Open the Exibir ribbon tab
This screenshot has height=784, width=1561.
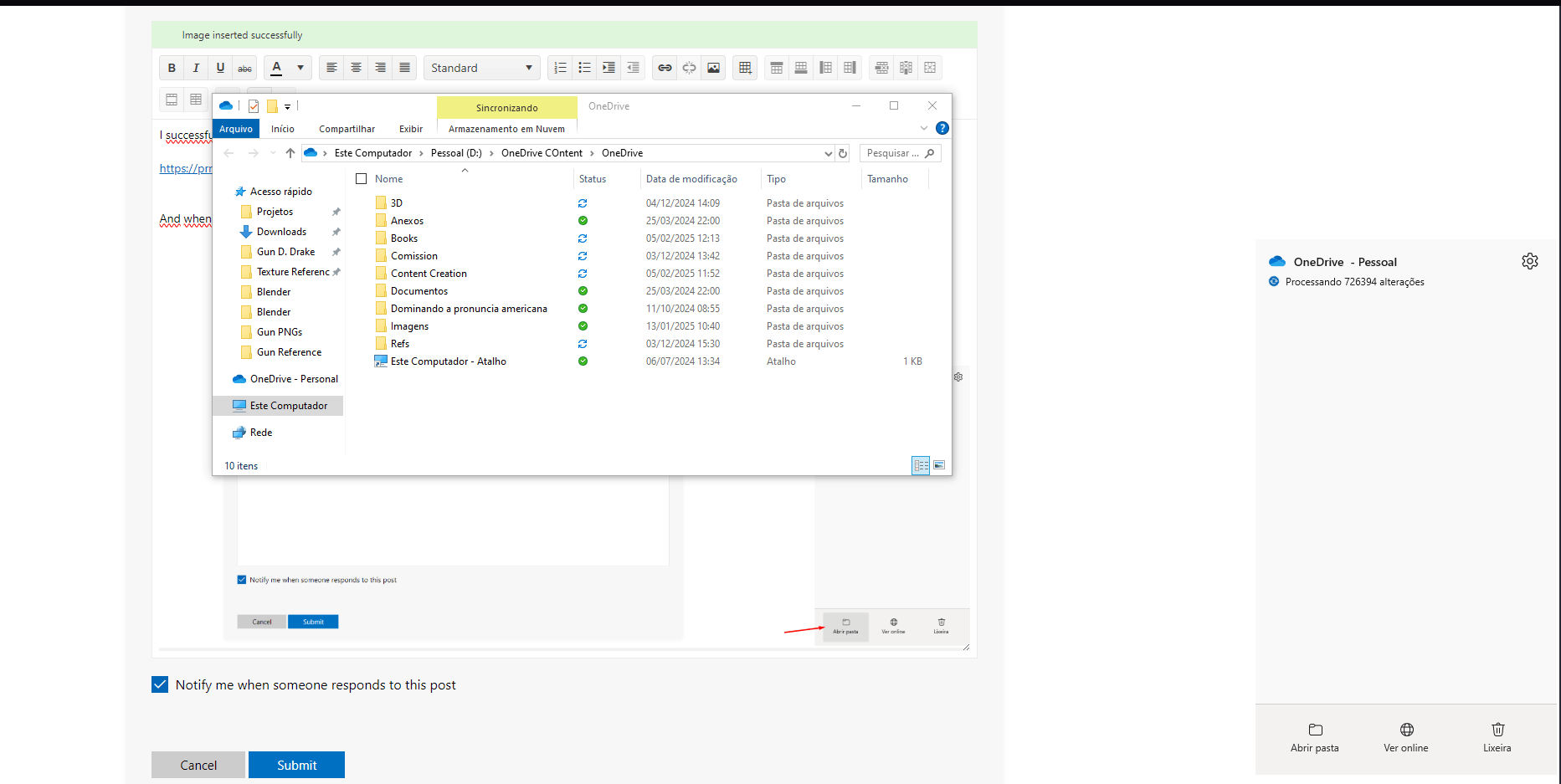click(411, 129)
